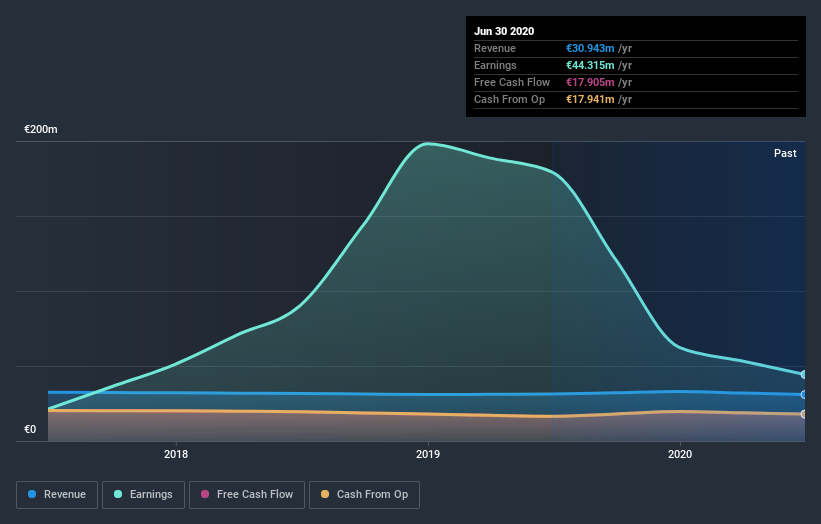
Task: Select the 2018 x-axis label
Action: [176, 454]
